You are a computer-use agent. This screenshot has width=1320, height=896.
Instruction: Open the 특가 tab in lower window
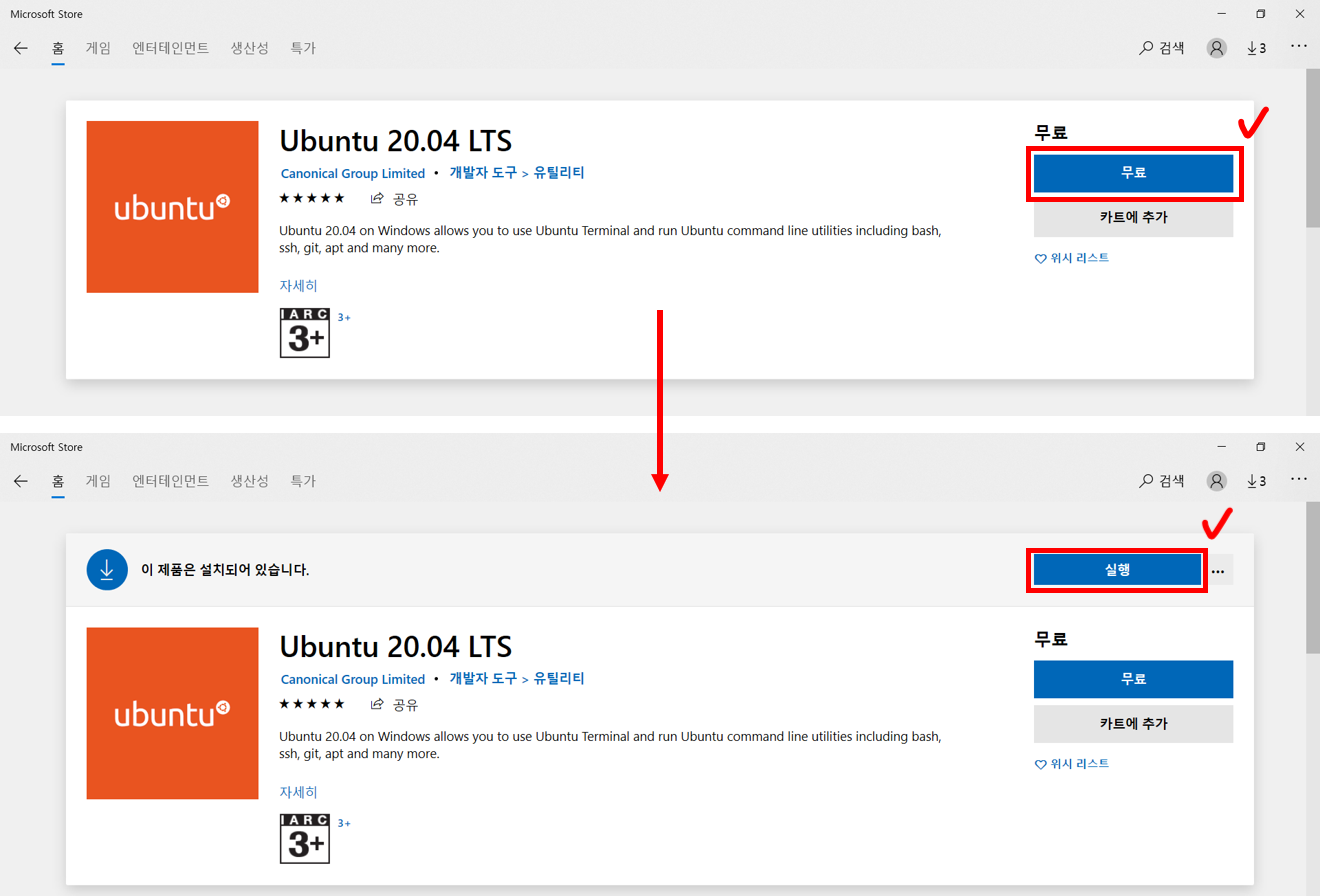(303, 481)
